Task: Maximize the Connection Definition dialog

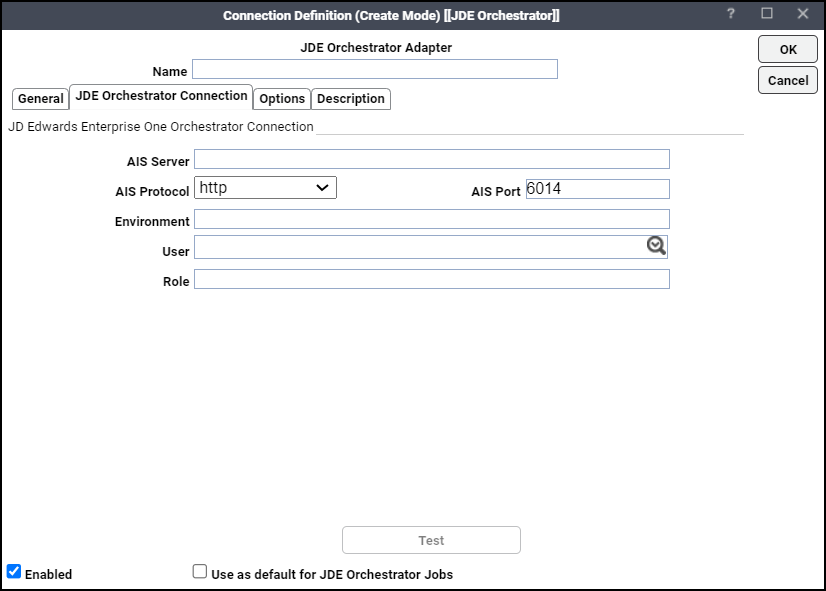Action: [x=767, y=13]
